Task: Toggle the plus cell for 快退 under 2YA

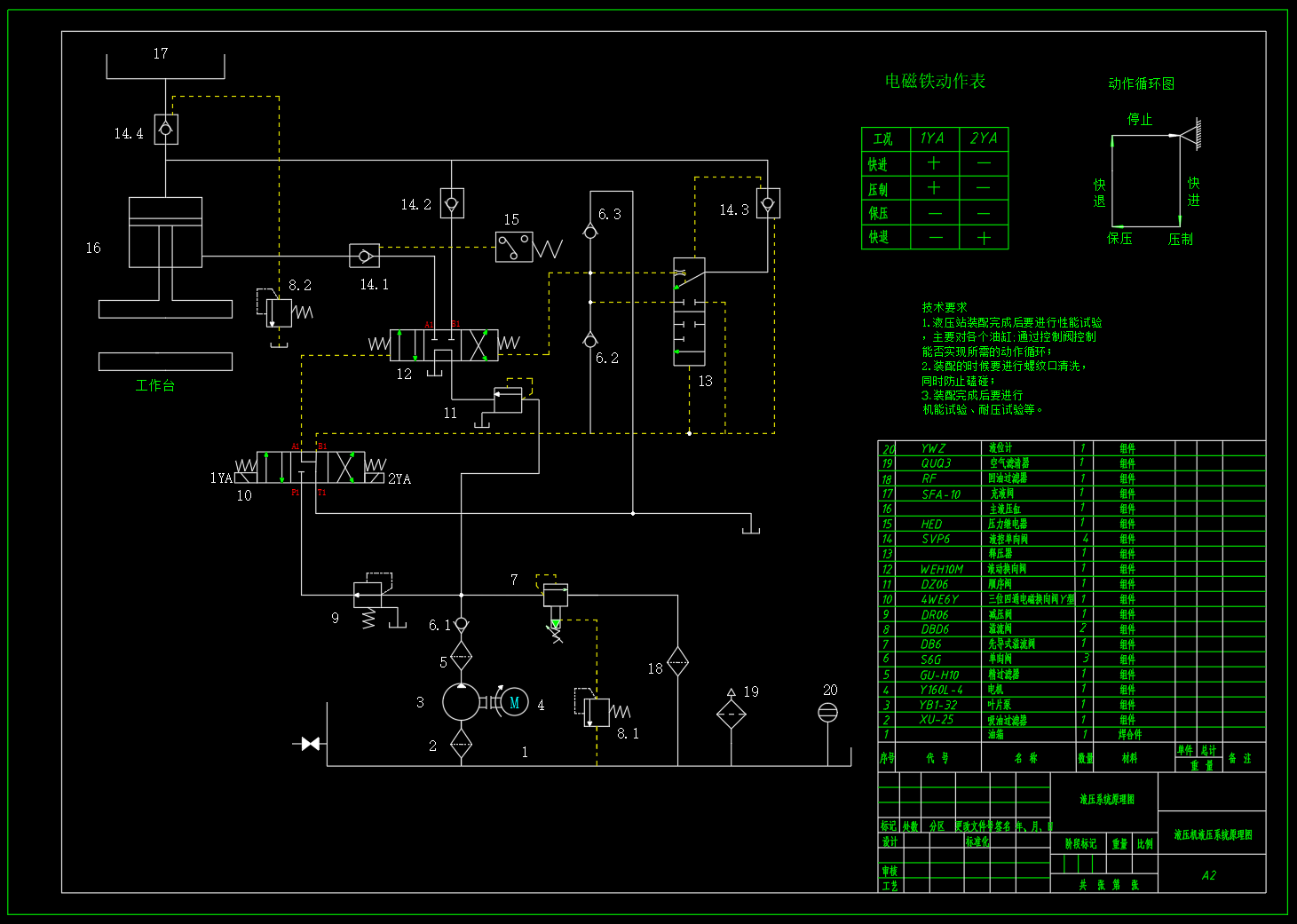Action: click(x=984, y=237)
